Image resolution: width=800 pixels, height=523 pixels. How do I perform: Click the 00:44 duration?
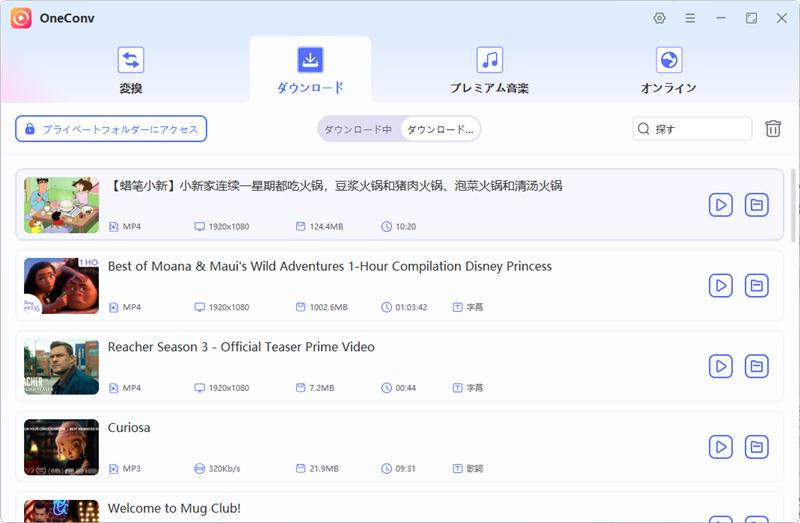click(x=406, y=388)
